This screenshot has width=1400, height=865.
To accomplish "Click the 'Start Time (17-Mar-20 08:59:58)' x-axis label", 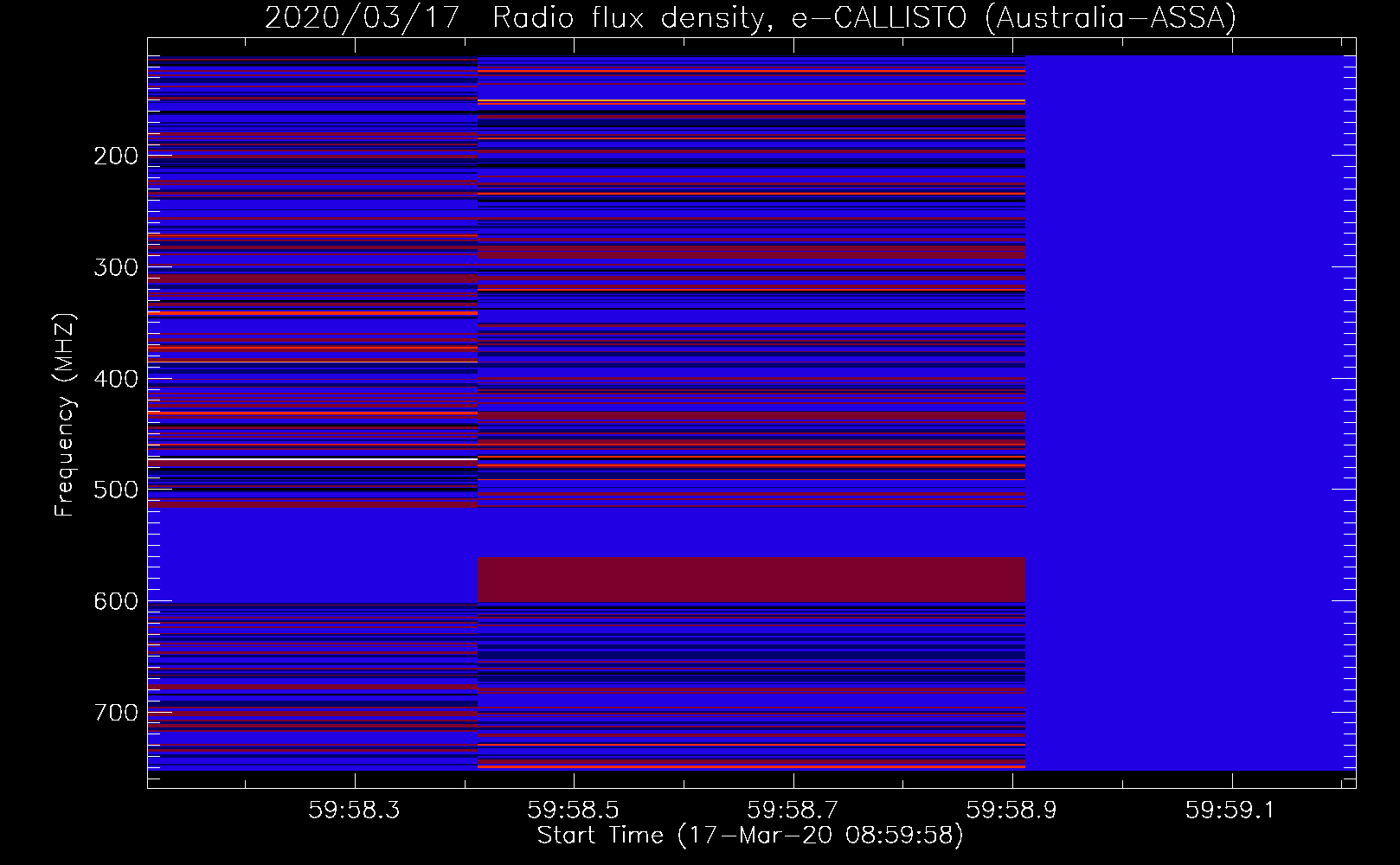I will tap(750, 836).
